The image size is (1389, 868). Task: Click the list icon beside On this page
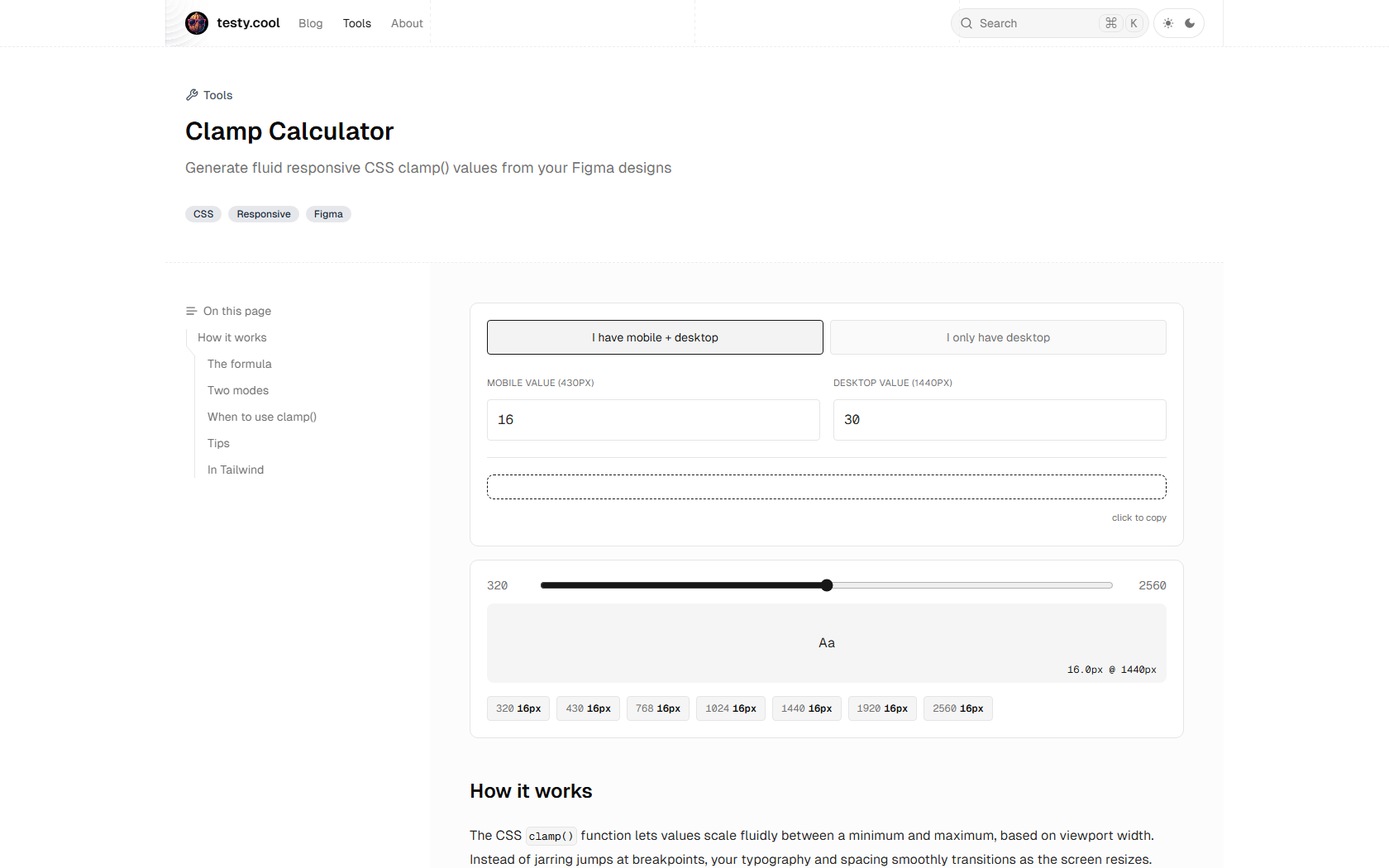191,311
